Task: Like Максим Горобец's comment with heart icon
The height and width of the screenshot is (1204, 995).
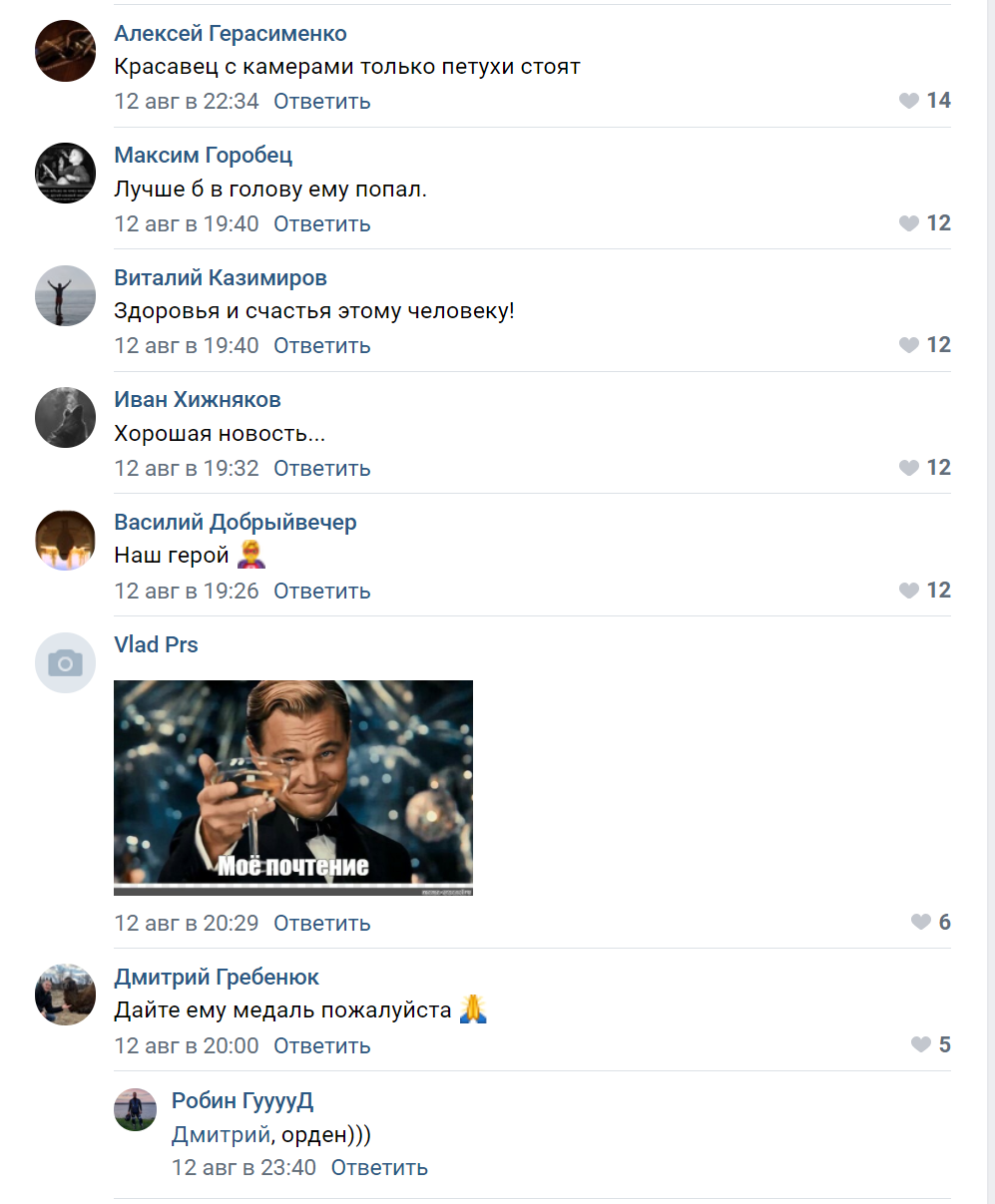Action: [x=908, y=223]
